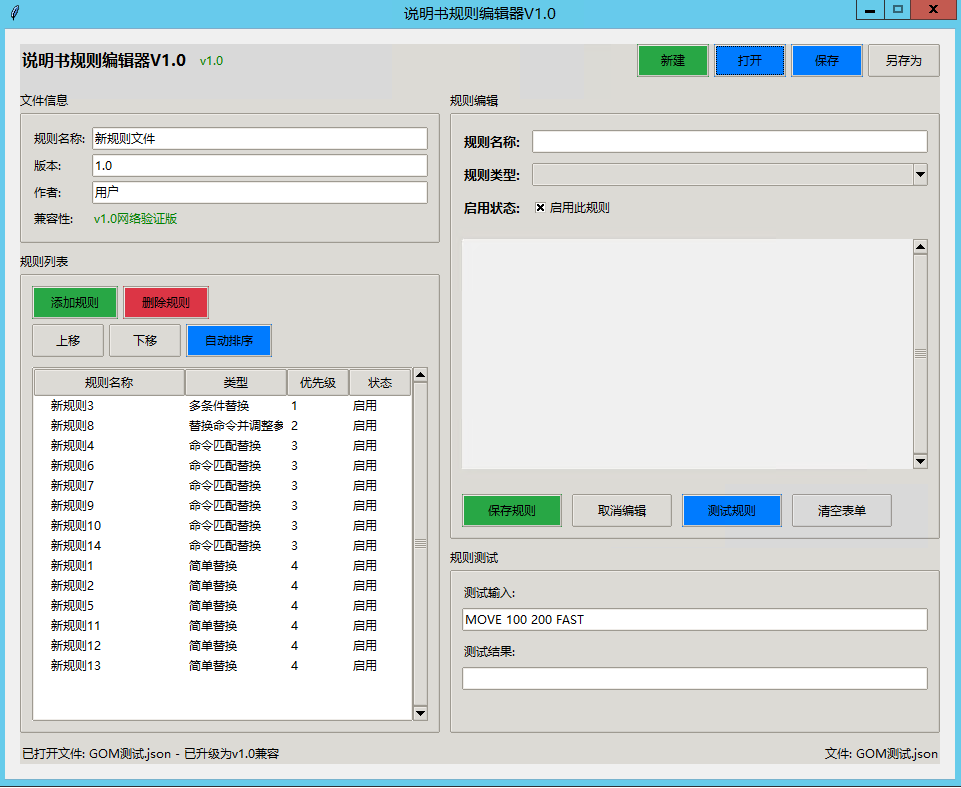Click the 自动排序 button

(x=228, y=341)
